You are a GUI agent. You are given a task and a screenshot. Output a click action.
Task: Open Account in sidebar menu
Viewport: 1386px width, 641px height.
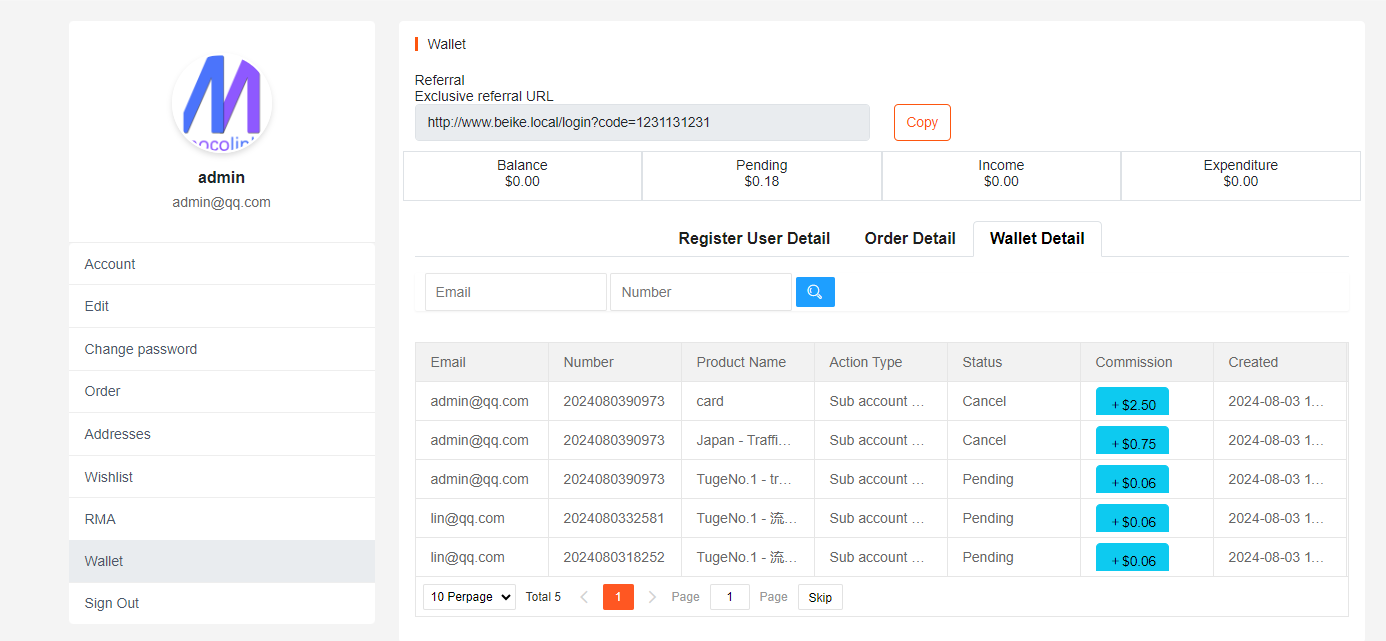(110, 264)
